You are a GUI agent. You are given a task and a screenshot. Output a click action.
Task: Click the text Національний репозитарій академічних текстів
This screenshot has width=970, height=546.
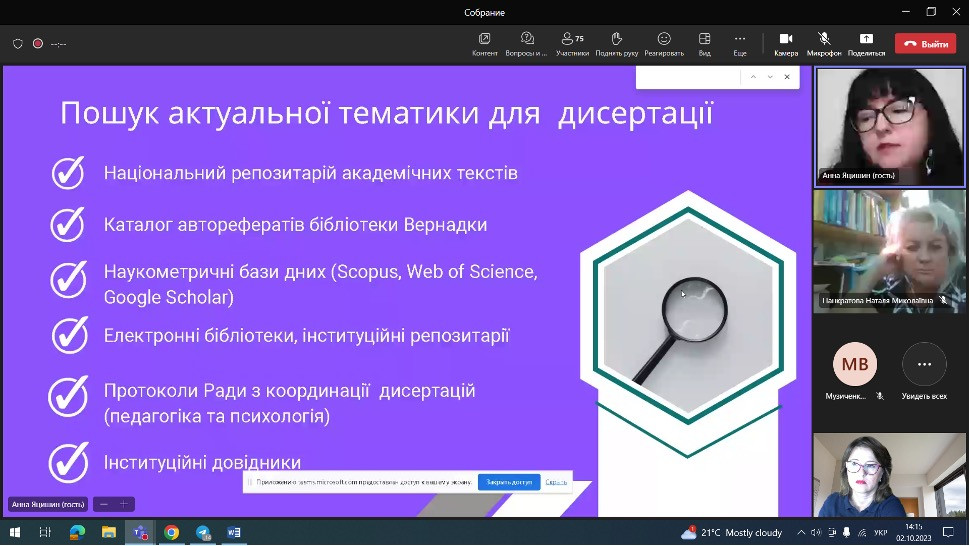[x=311, y=173]
